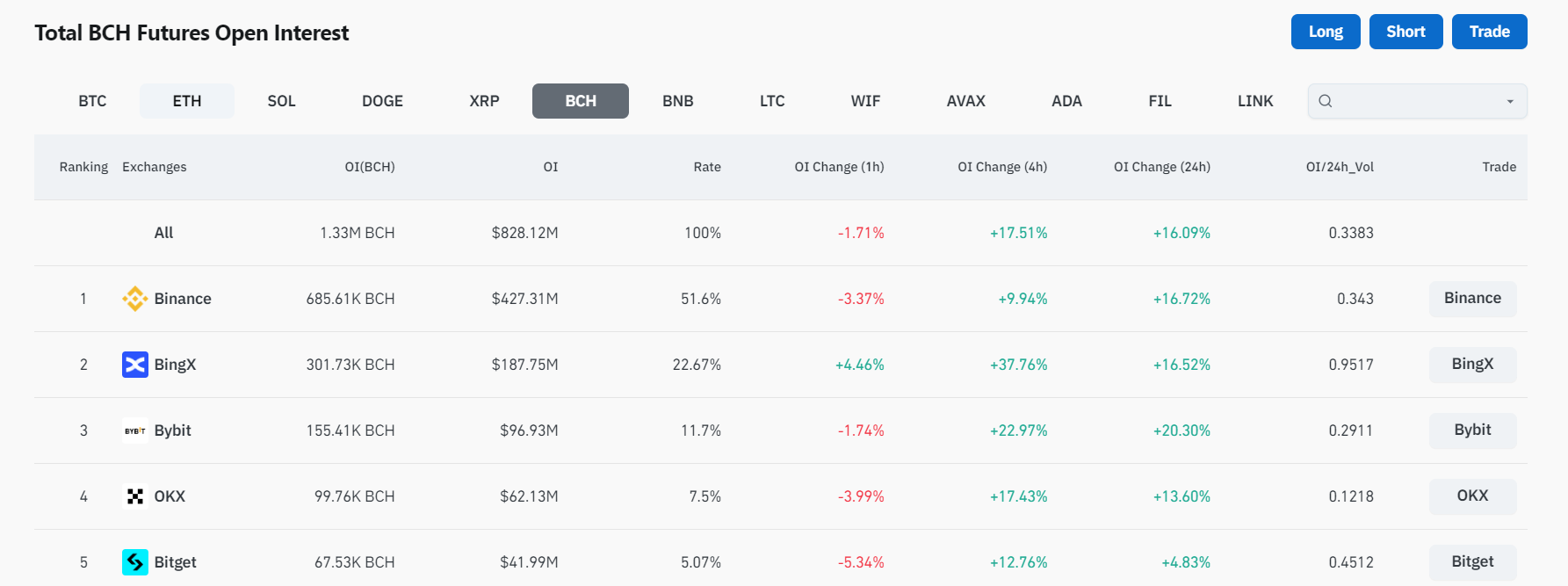The width and height of the screenshot is (1568, 586).
Task: Click the OI column header
Action: click(x=551, y=167)
